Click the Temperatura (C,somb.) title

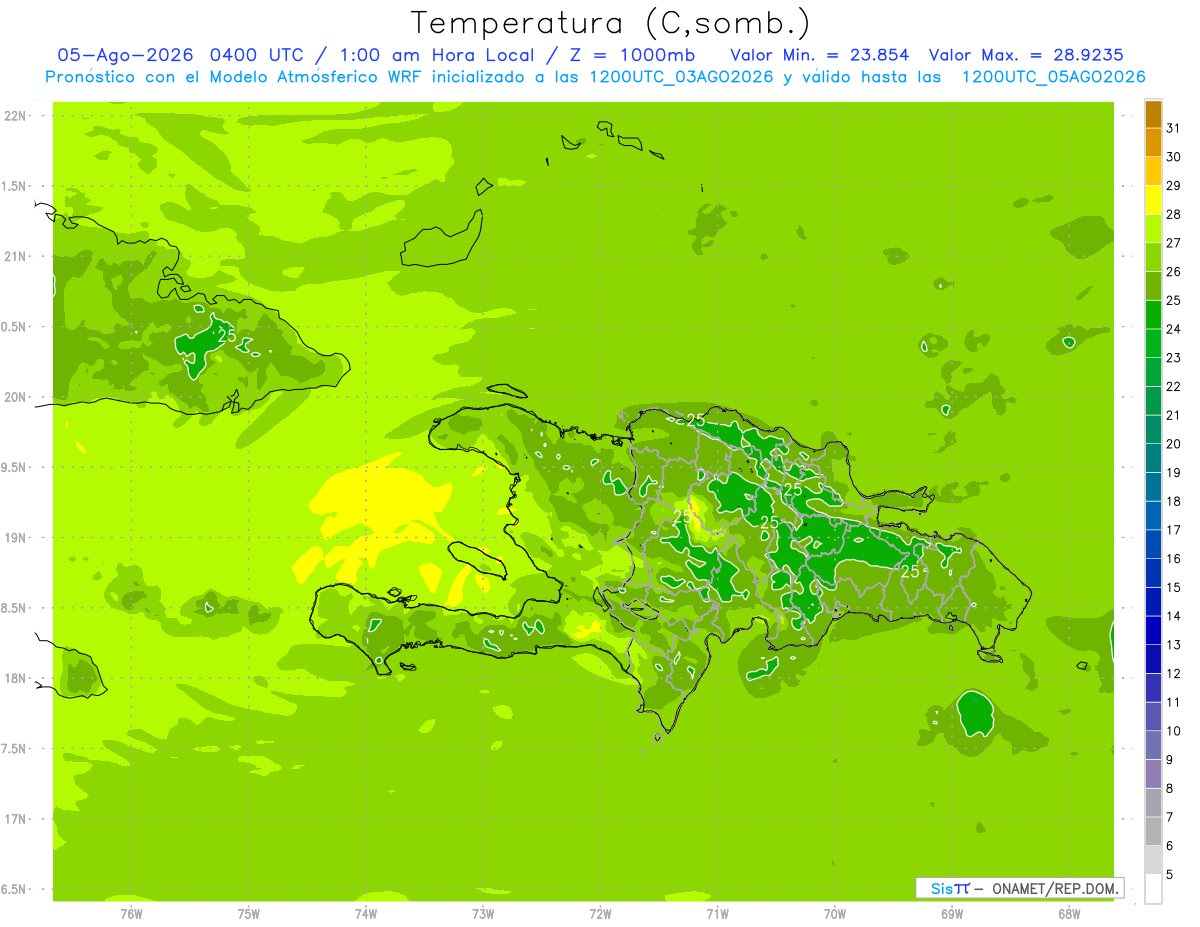point(611,23)
